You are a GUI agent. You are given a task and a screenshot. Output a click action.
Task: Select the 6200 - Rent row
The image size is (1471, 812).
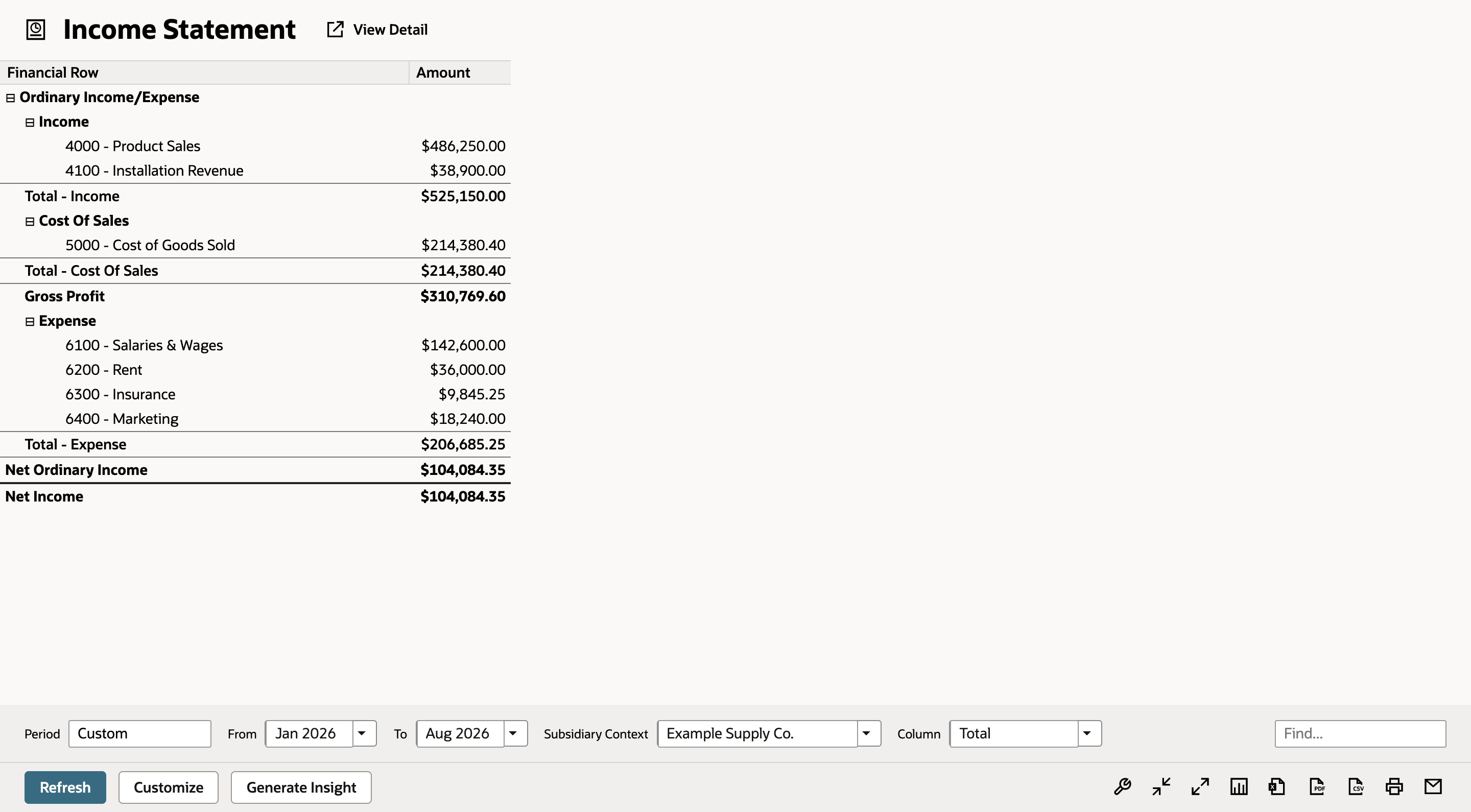tap(255, 370)
